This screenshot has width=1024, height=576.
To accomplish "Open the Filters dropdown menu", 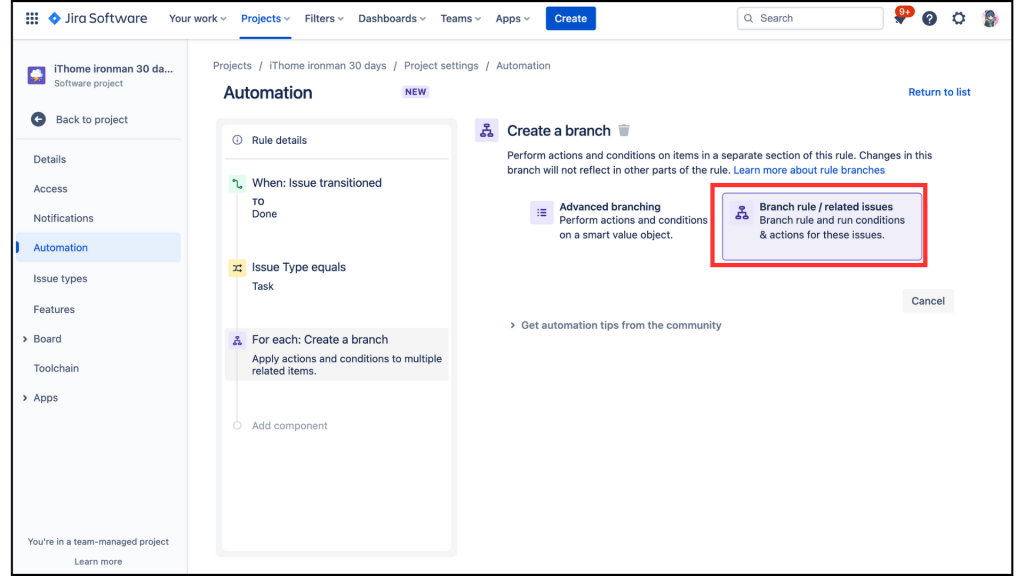I will 324,18.
